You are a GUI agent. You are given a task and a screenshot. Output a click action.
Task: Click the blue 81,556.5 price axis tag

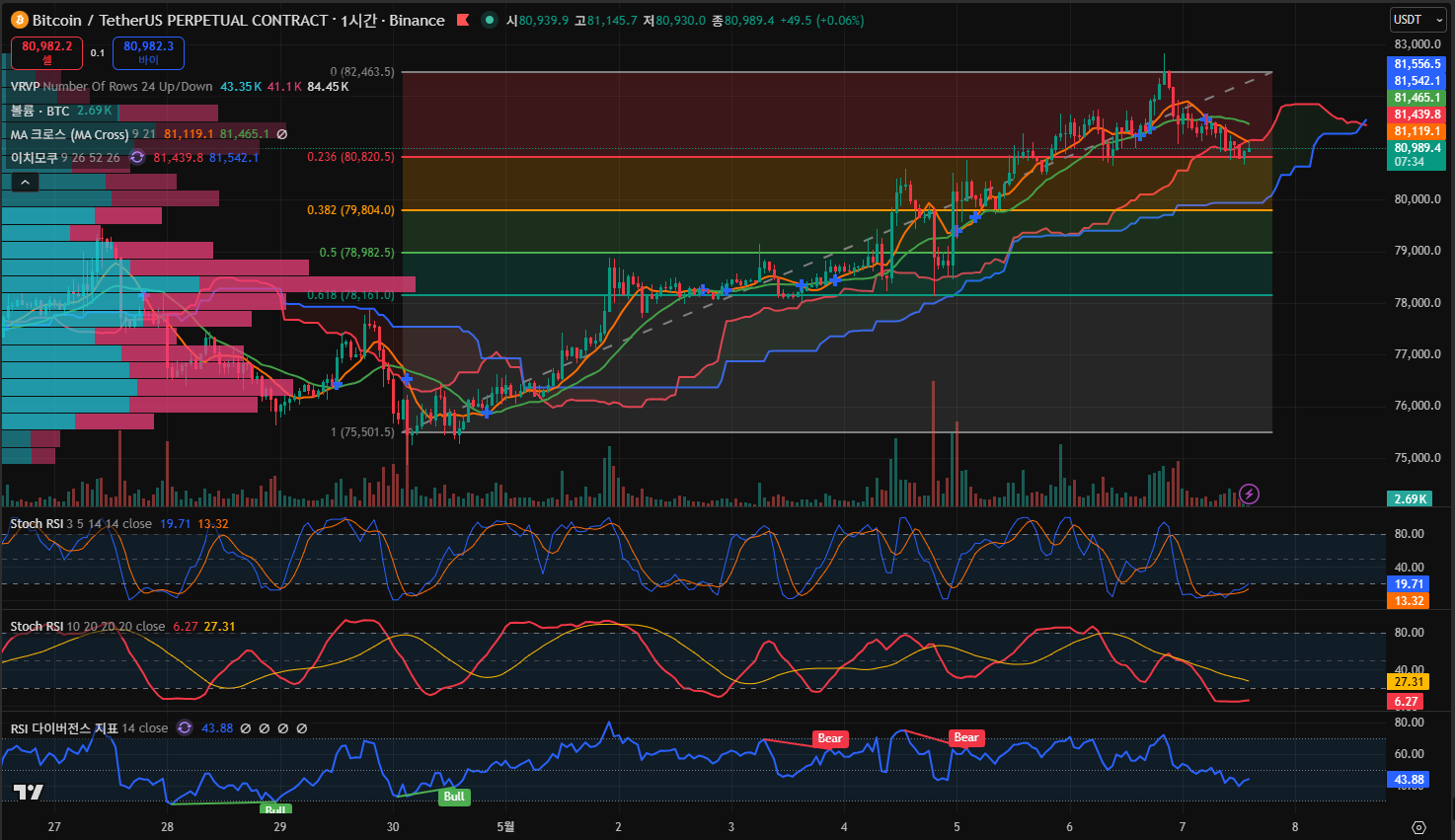1417,64
